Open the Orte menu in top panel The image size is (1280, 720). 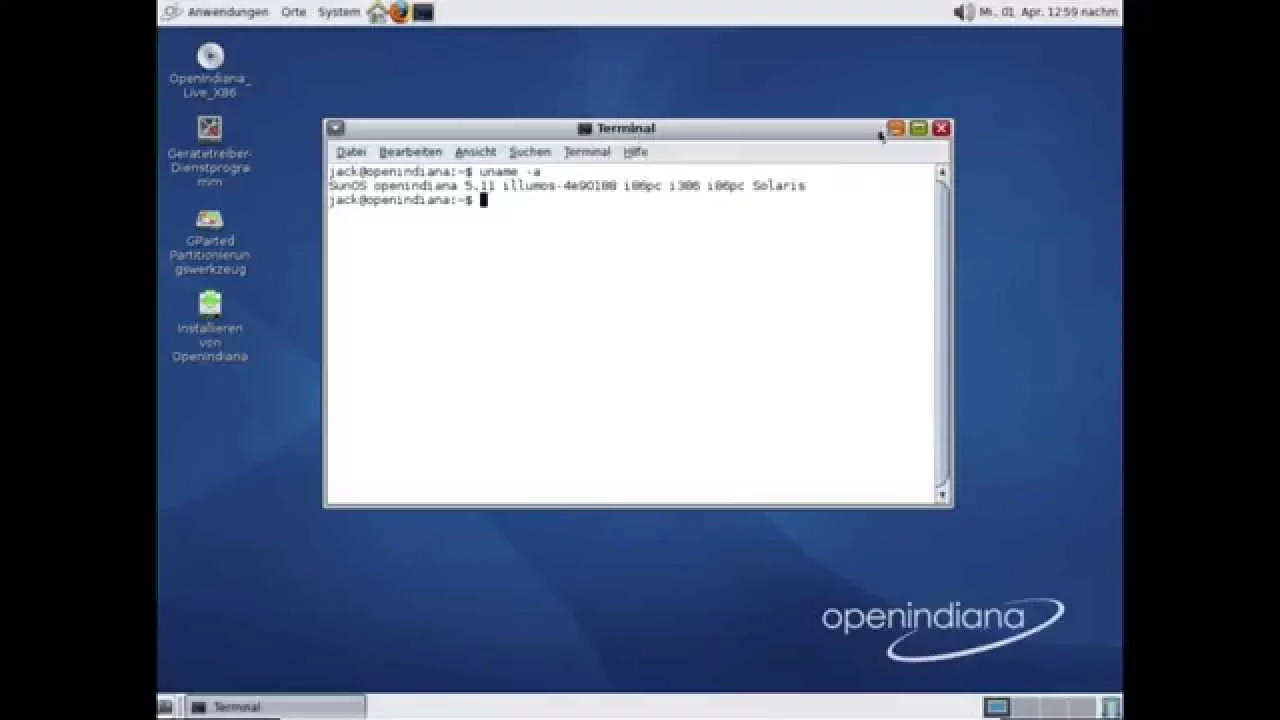pyautogui.click(x=293, y=12)
